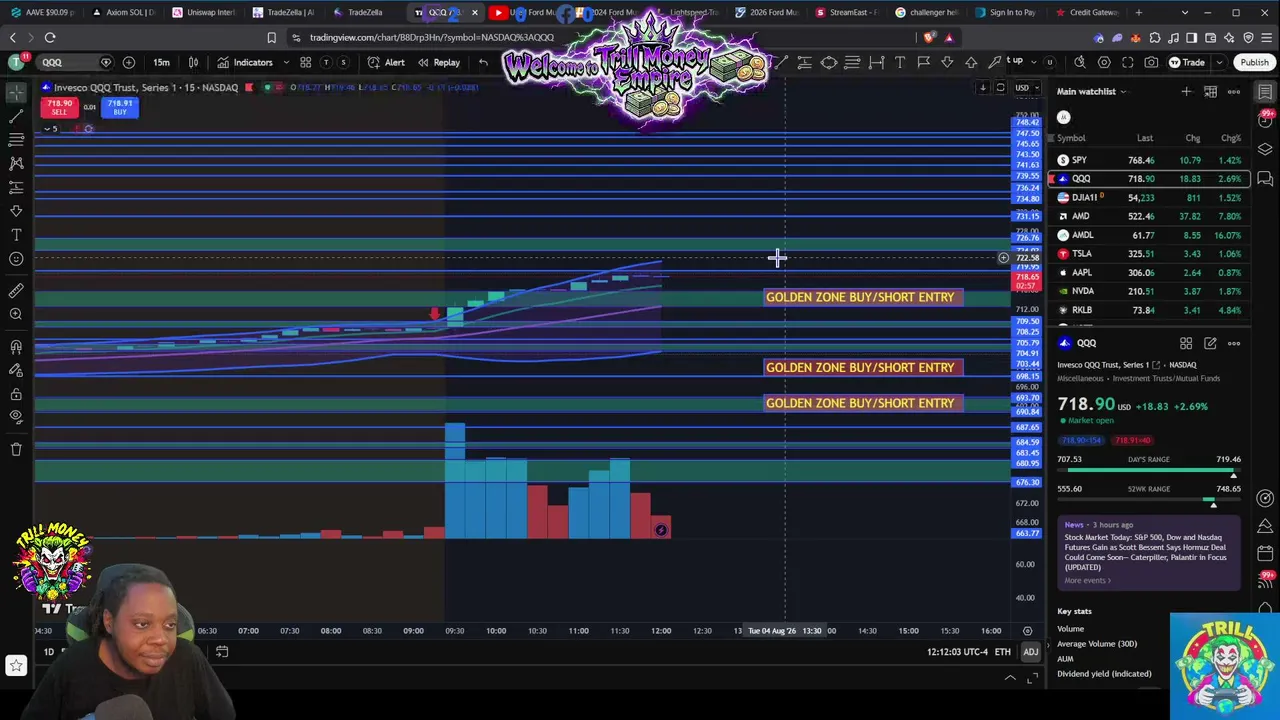
Task: Open the layout templates grid icon
Action: coord(306,62)
